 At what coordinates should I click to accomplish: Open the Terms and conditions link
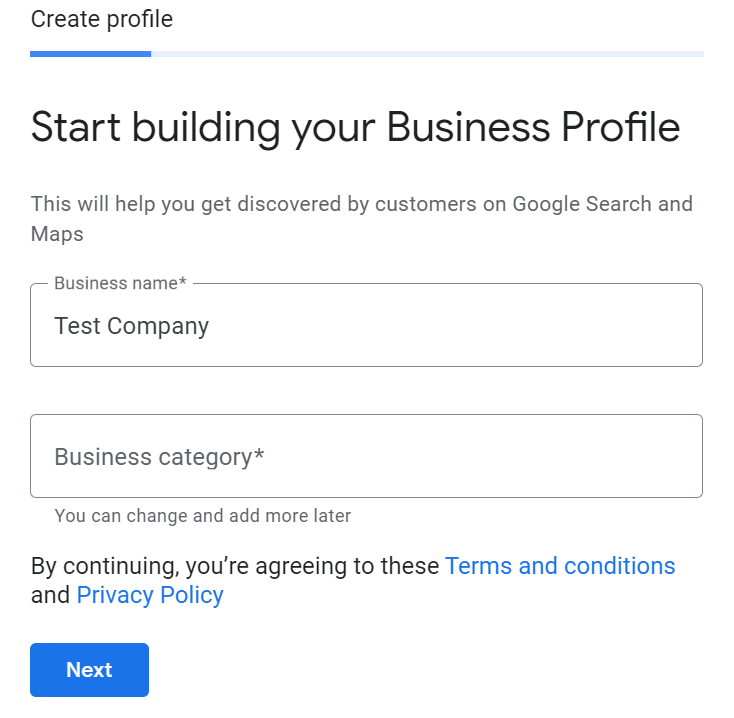pyautogui.click(x=560, y=566)
